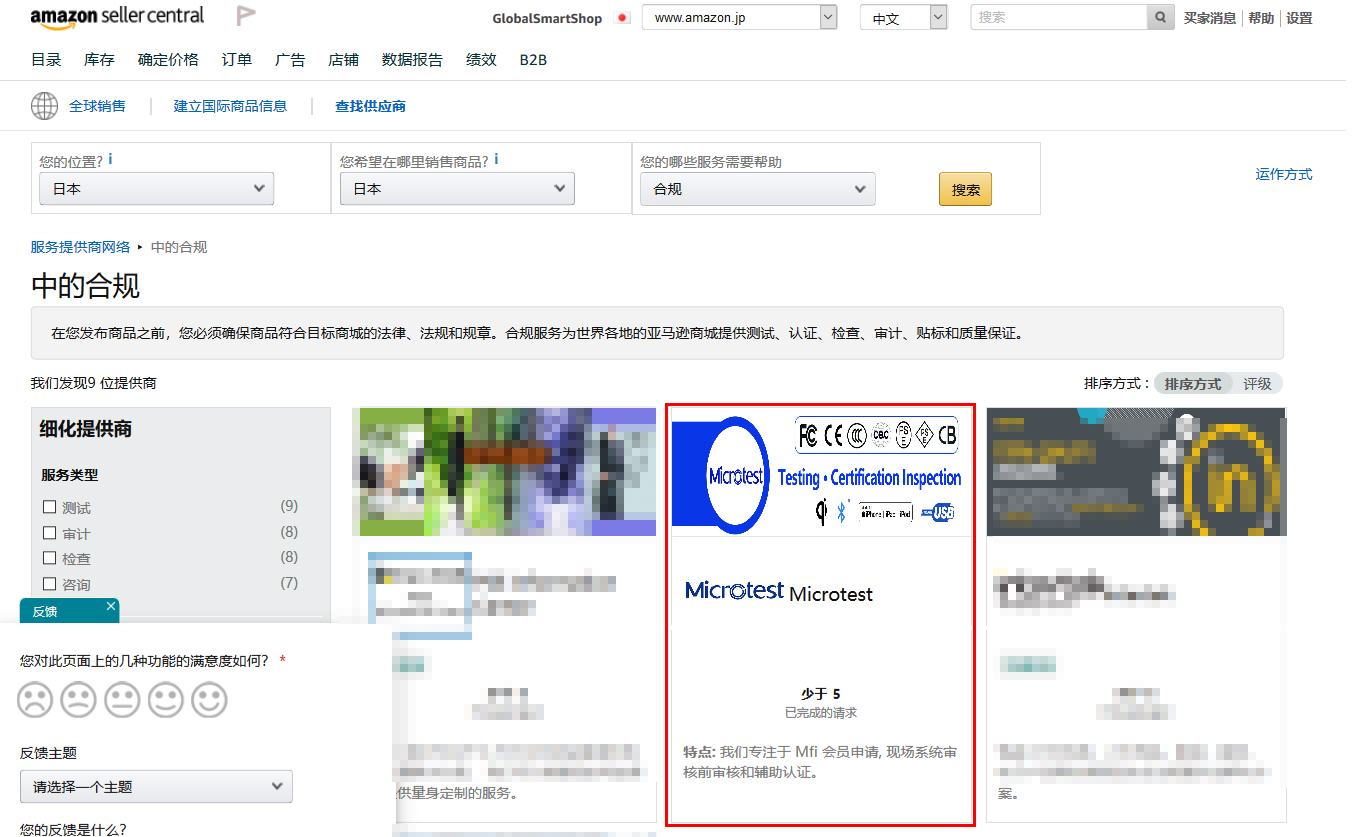The height and width of the screenshot is (837, 1355).
Task: Open the 您的位置 location dropdown
Action: 156,189
